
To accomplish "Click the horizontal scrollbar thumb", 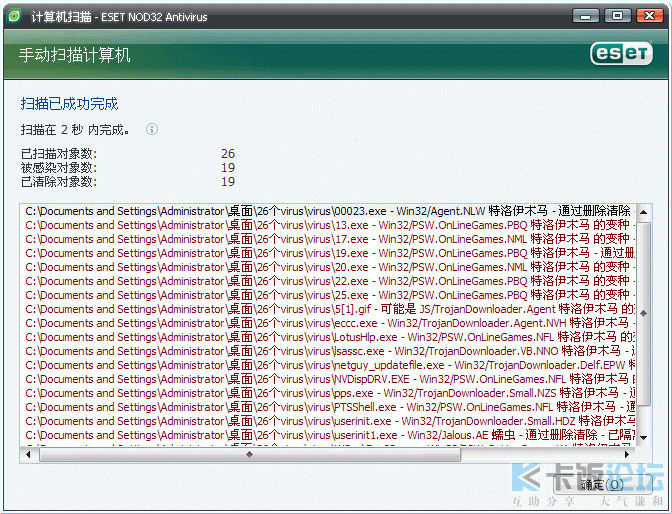I will (250, 454).
